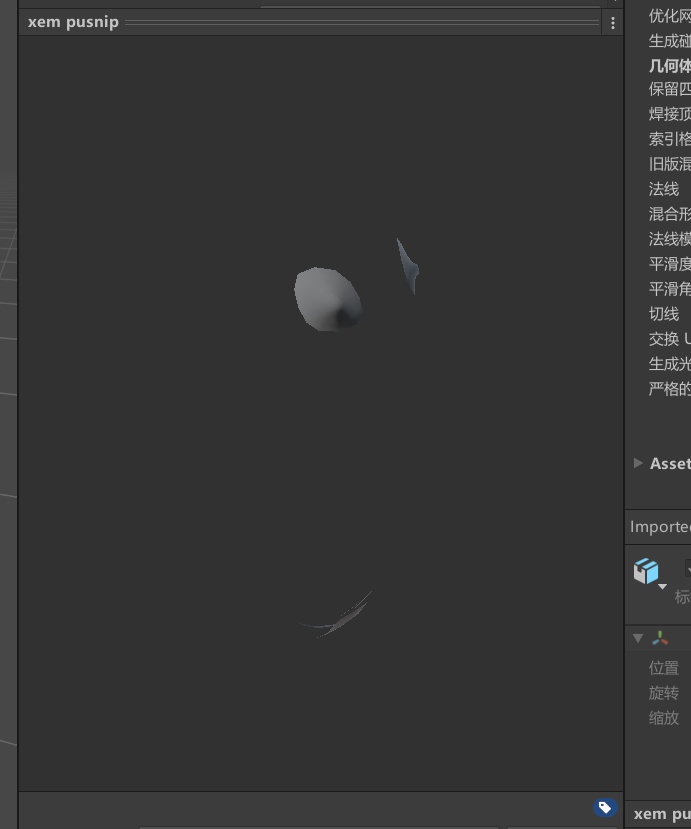Open the xem pusnip preview options menu
This screenshot has width=691, height=829.
[613, 23]
